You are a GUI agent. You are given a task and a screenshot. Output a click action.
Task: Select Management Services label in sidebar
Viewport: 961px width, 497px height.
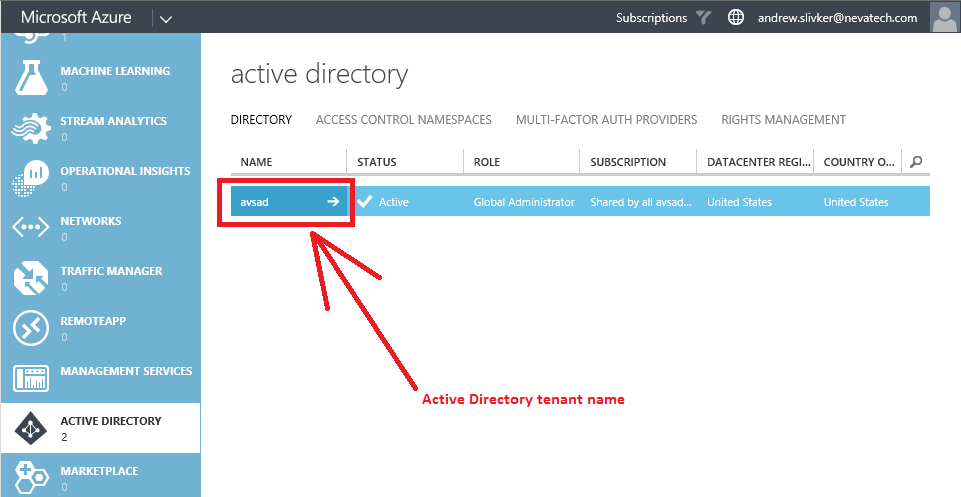[126, 371]
